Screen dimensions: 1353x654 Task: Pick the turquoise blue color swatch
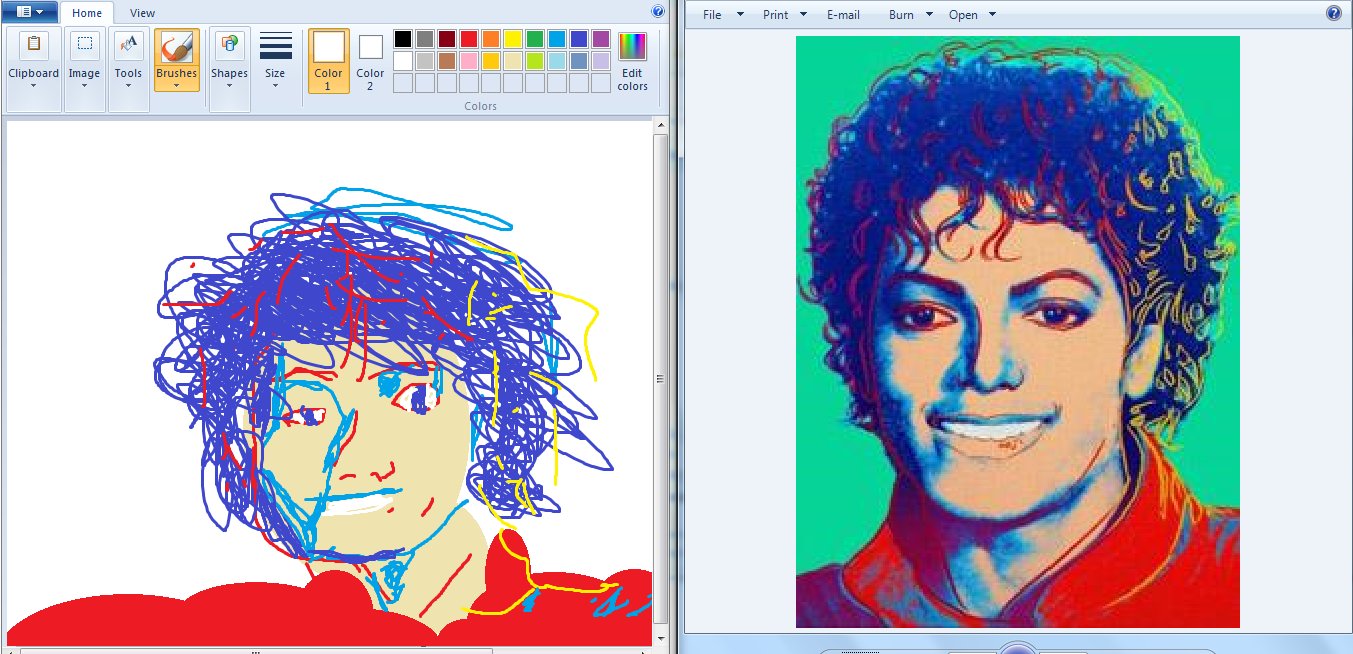[x=556, y=39]
